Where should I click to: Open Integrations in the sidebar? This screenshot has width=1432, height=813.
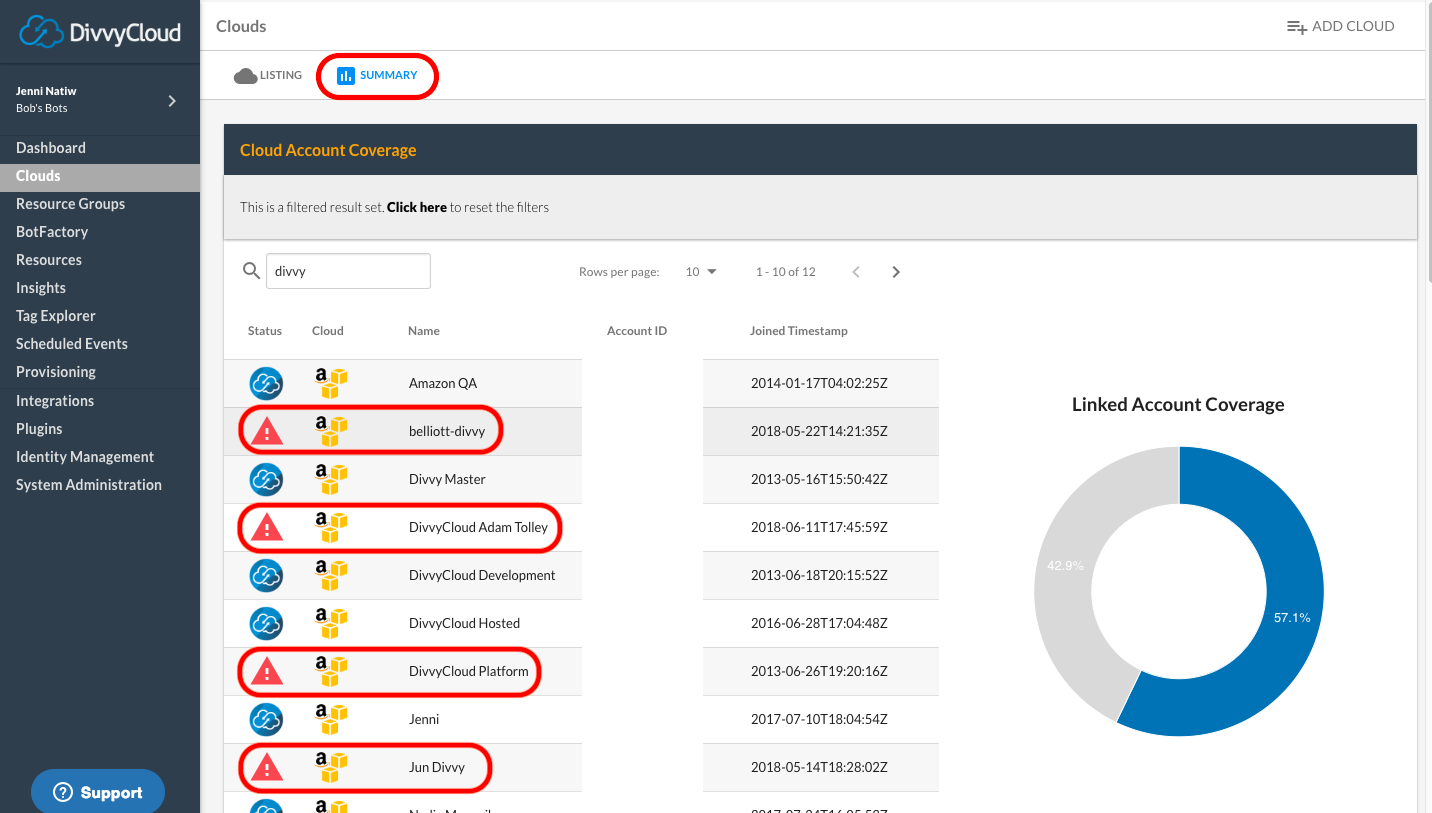pyautogui.click(x=55, y=401)
